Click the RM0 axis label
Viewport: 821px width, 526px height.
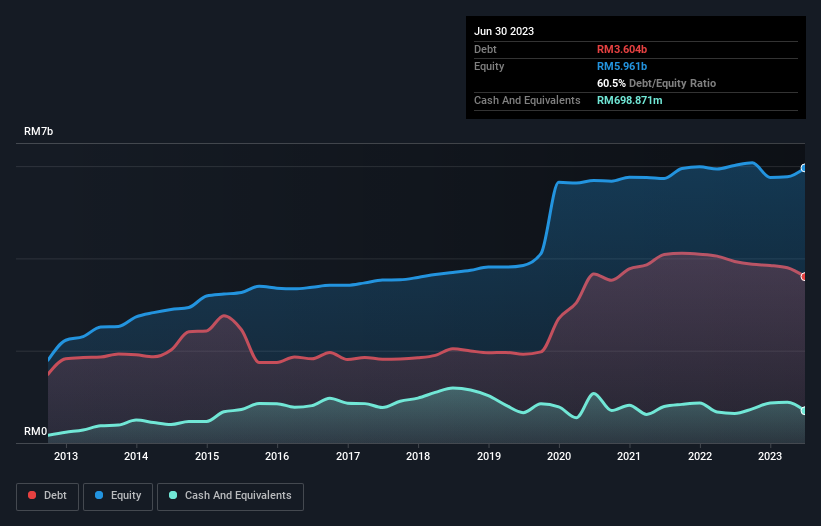(x=35, y=431)
